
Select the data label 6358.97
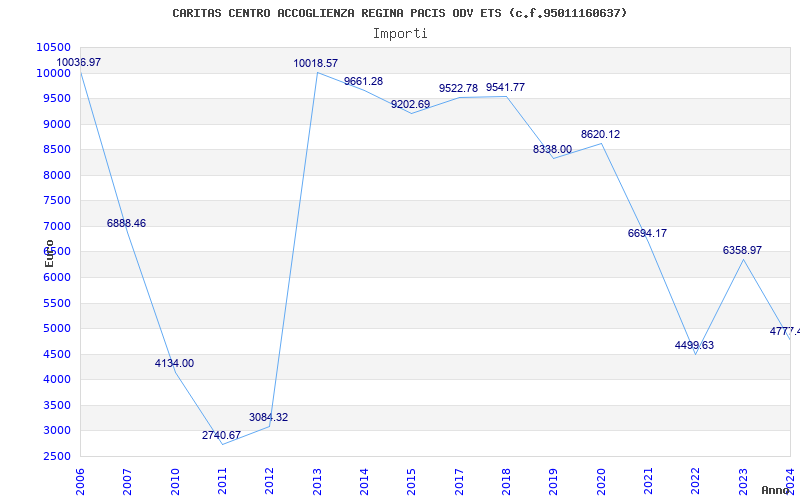[x=742, y=251]
